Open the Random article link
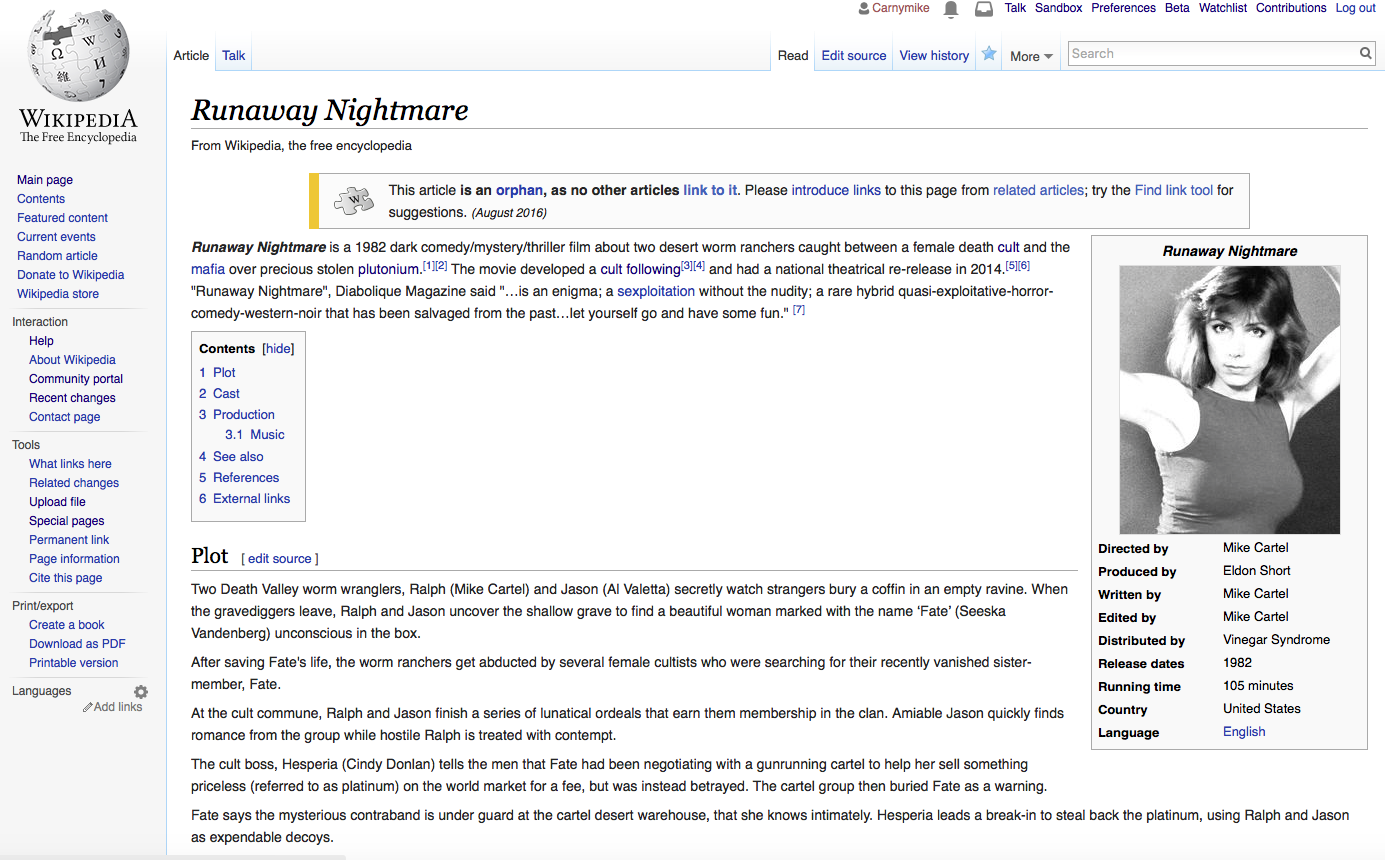The width and height of the screenshot is (1385, 860). (57, 255)
